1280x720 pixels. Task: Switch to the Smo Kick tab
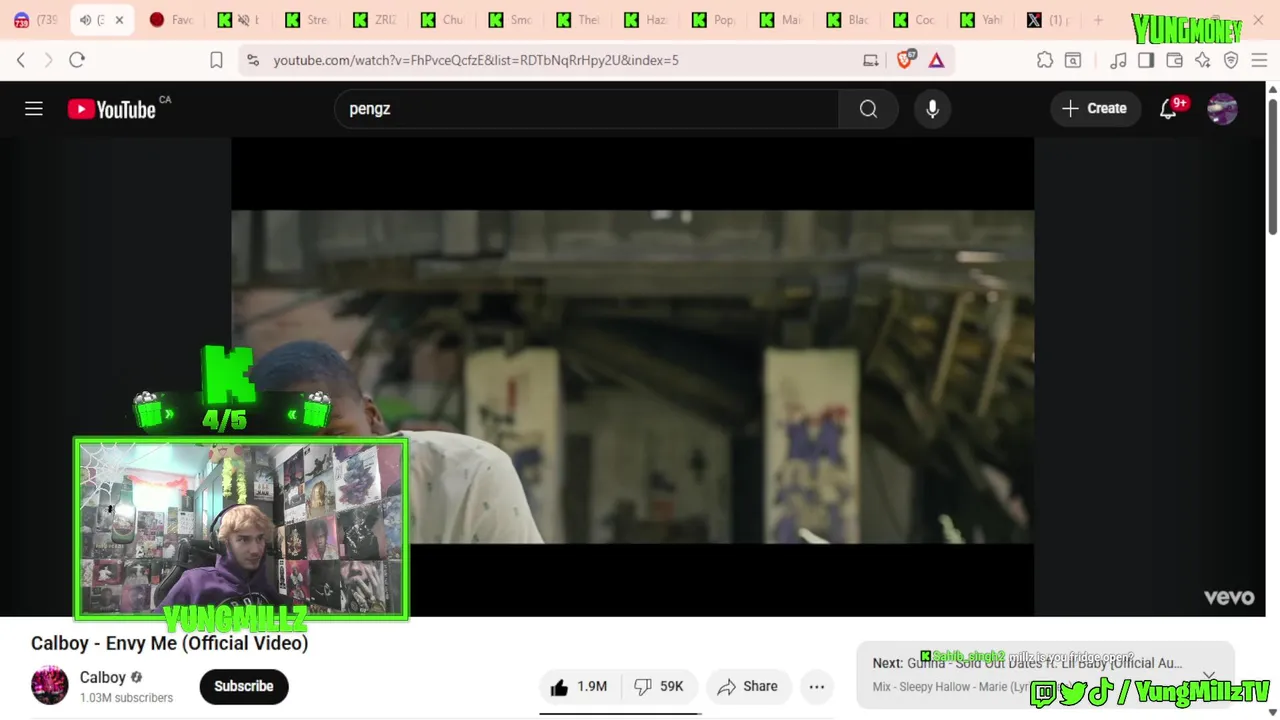point(511,20)
